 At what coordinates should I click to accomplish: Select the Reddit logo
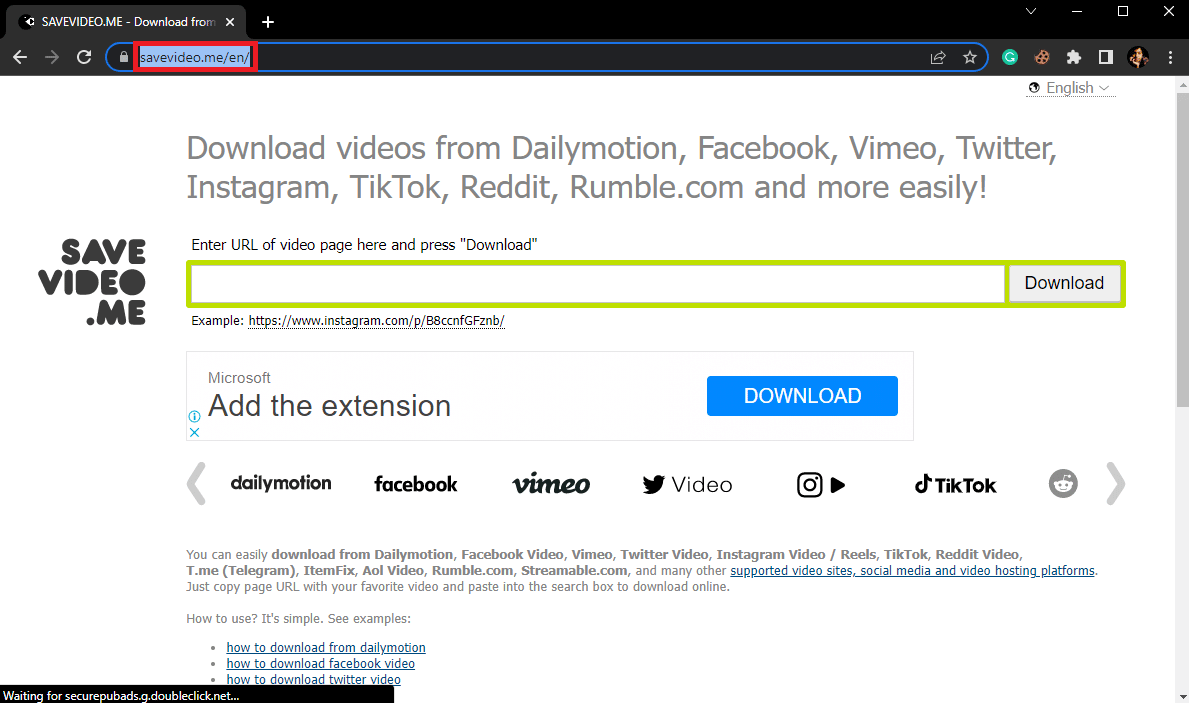tap(1063, 484)
